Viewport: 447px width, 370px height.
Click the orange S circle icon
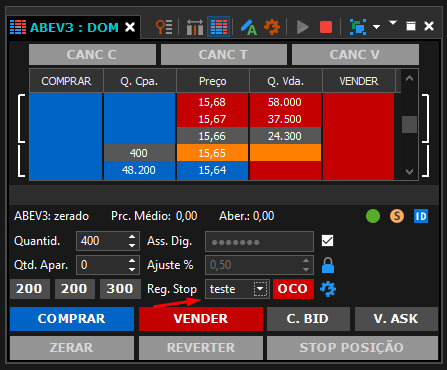397,216
